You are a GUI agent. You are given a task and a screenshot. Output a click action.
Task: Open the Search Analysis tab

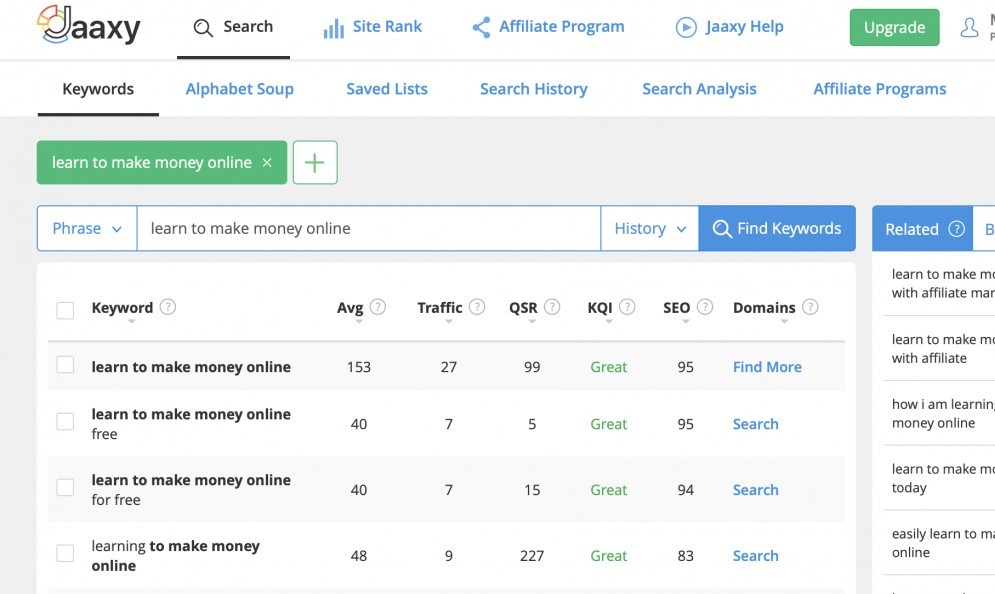[699, 89]
